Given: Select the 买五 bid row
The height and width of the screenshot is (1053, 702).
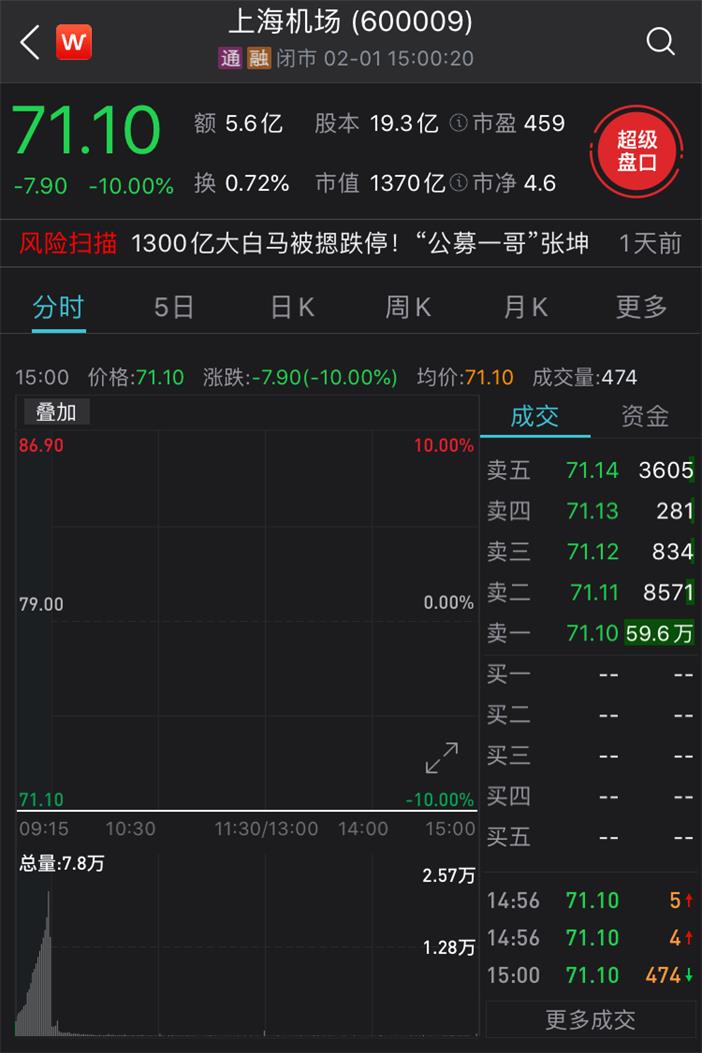Looking at the screenshot, I should (590, 837).
